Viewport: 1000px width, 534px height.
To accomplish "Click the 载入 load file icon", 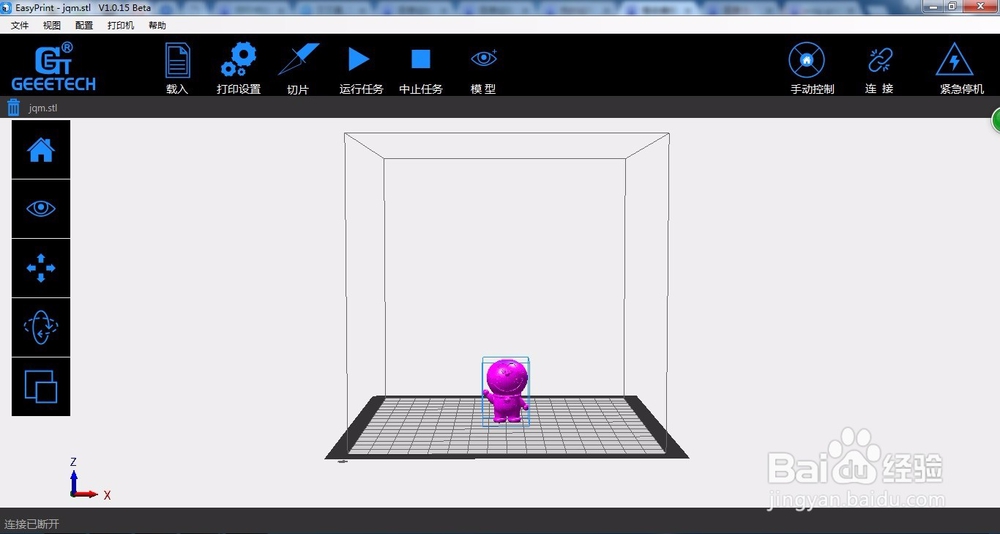I will point(177,61).
